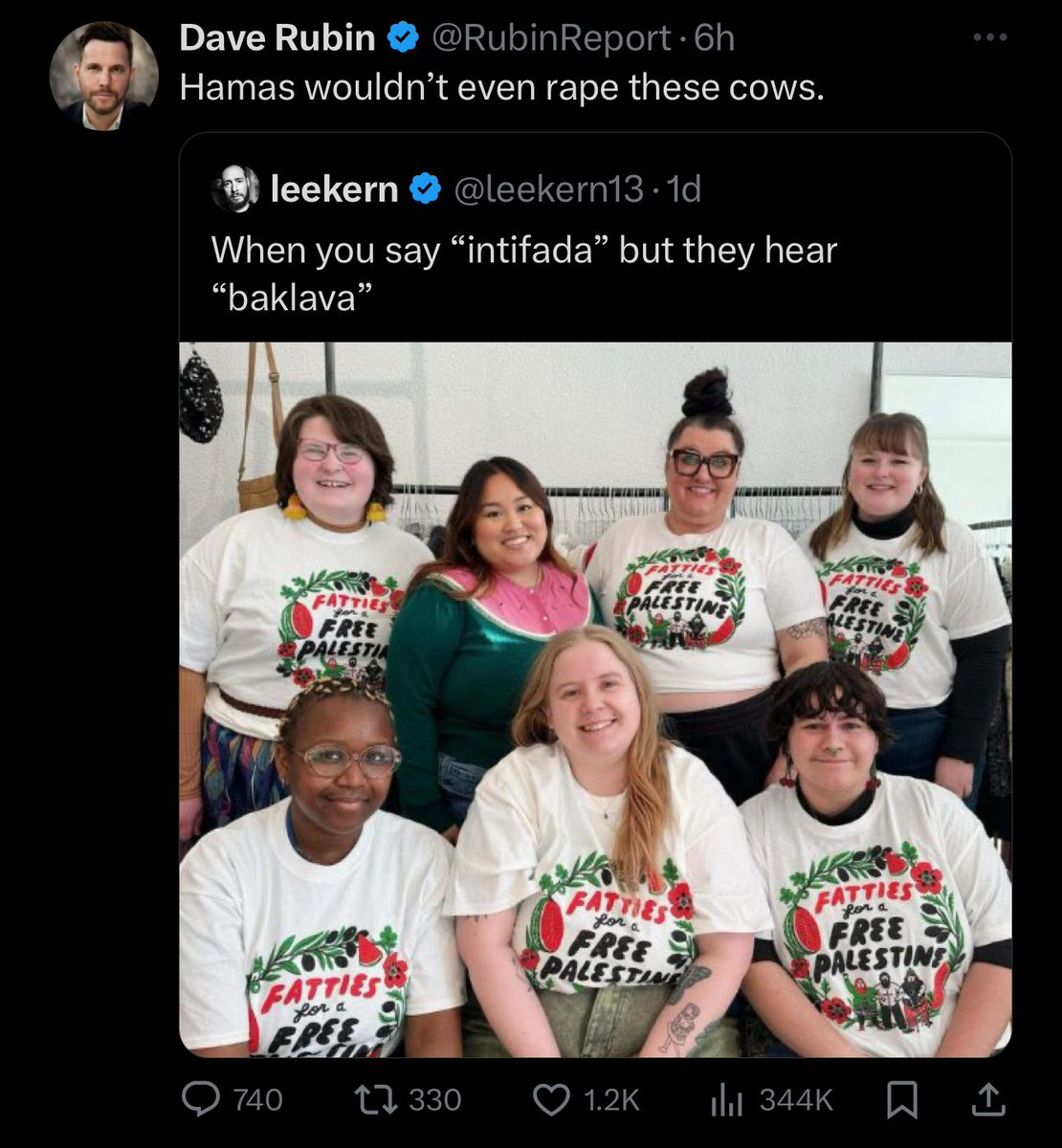The image size is (1062, 1148).
Task: Toggle the like heart on this post
Action: click(550, 1100)
